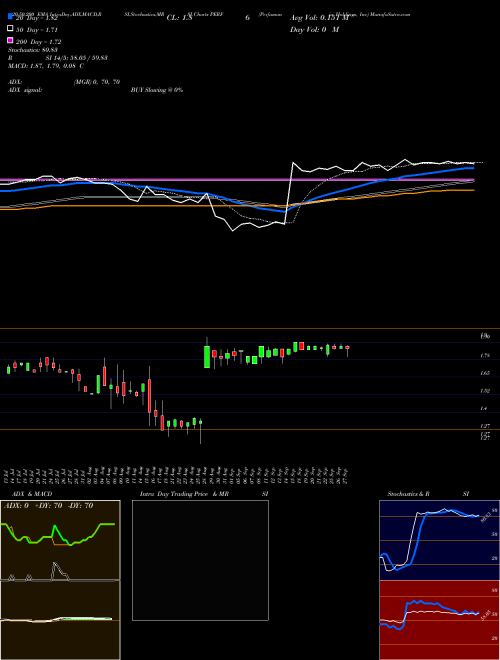This screenshot has width=500, height=660.
Task: Click 'ADX: 0 +DY: 70 -DY: 70' readout
Action: (48, 506)
